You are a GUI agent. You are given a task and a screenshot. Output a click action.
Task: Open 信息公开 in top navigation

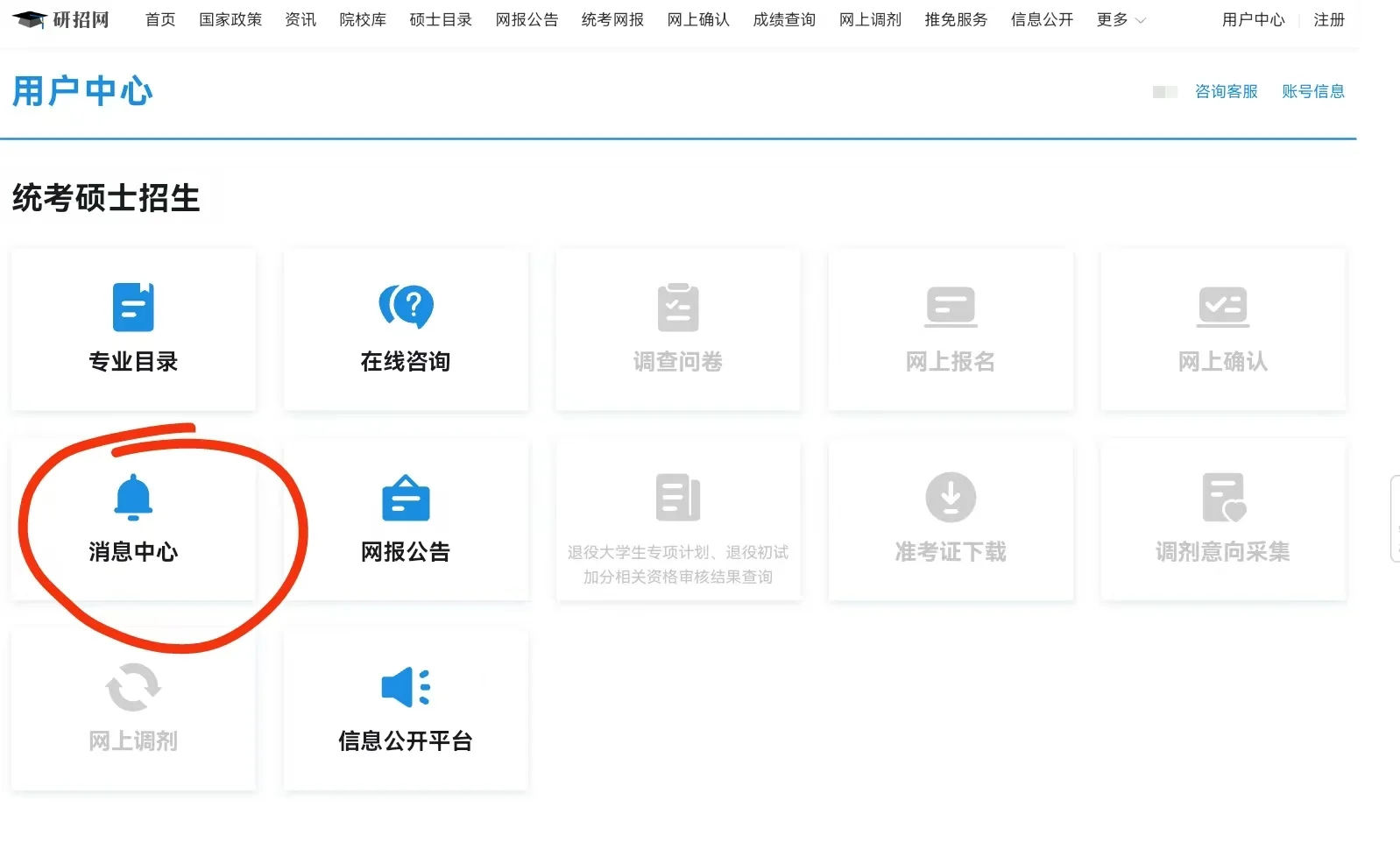click(1042, 19)
